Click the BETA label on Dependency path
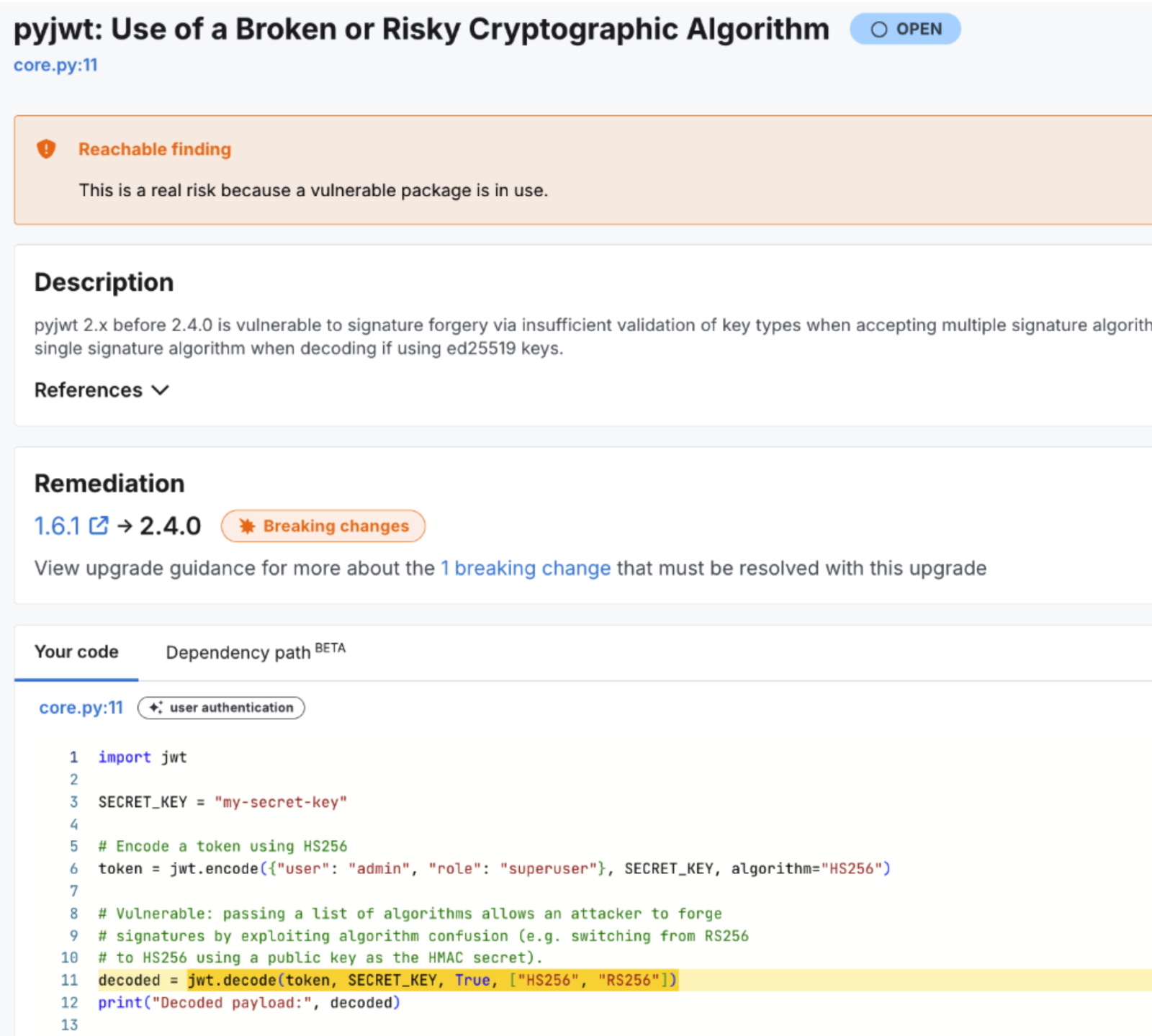 (330, 647)
